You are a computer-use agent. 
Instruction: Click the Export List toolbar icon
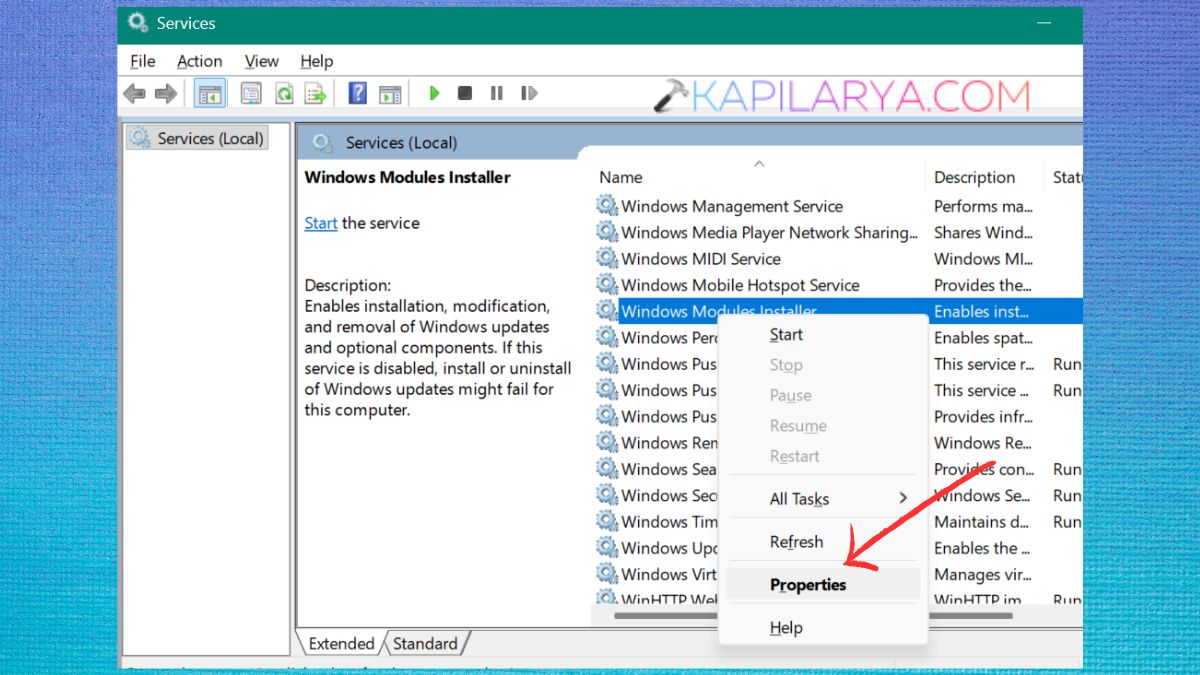coord(316,94)
